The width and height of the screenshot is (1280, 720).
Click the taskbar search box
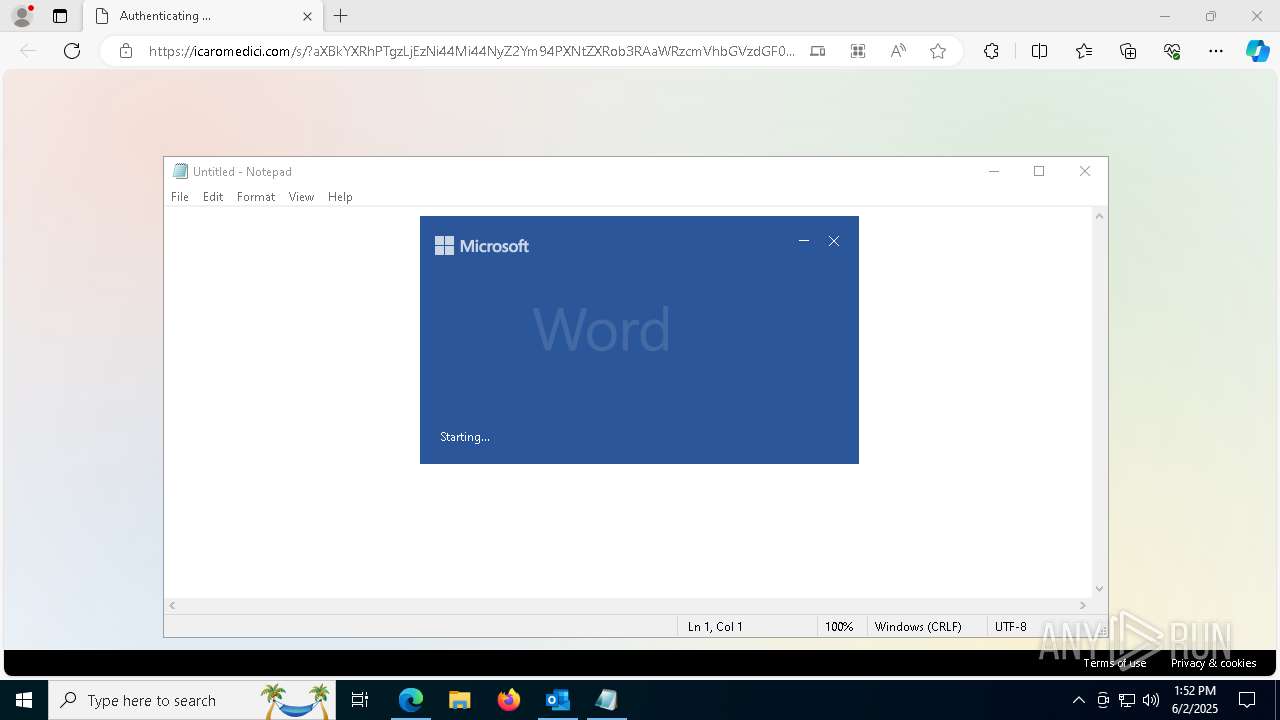pos(192,700)
